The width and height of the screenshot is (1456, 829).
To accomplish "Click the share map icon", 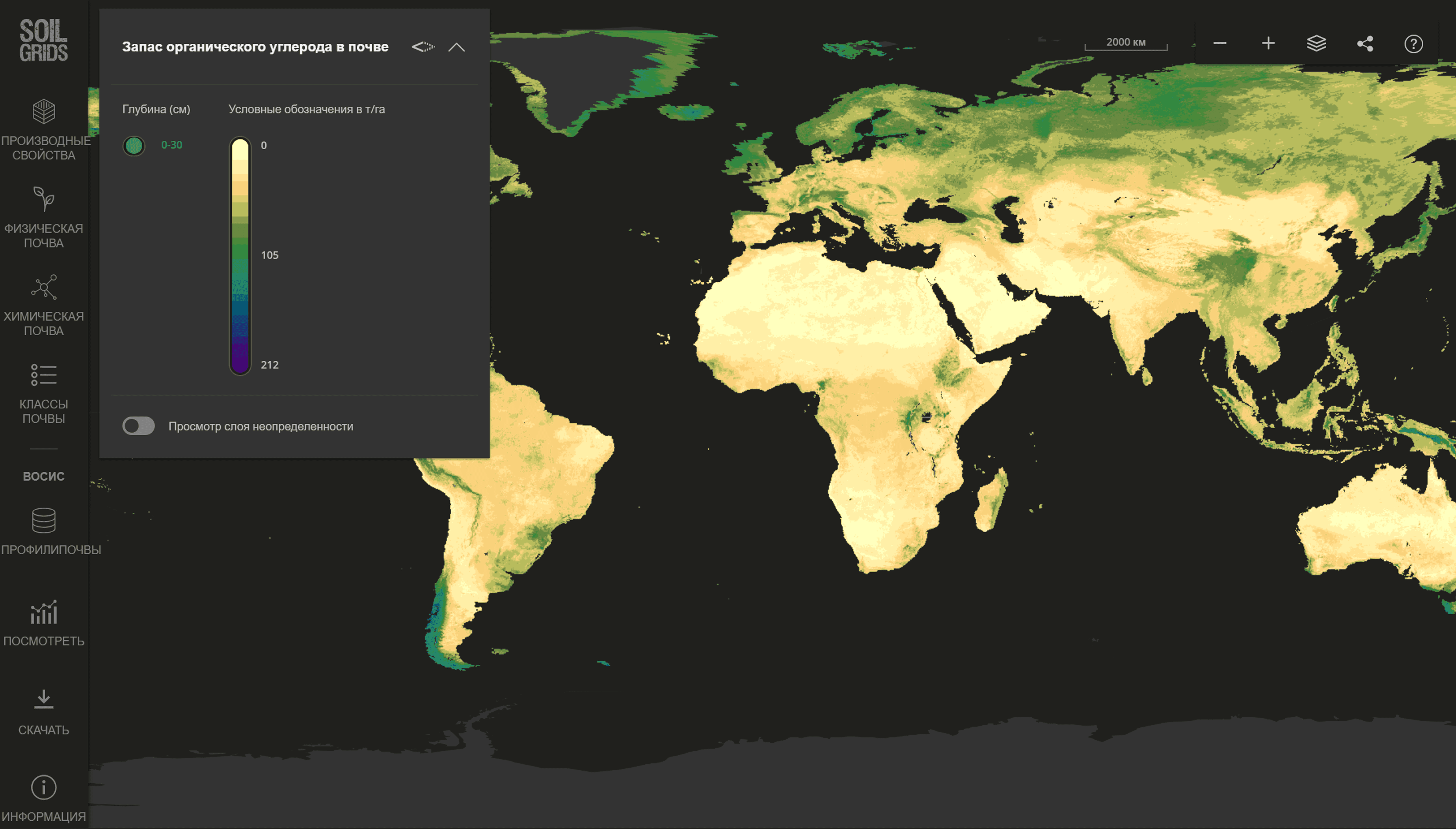I will click(x=1365, y=44).
